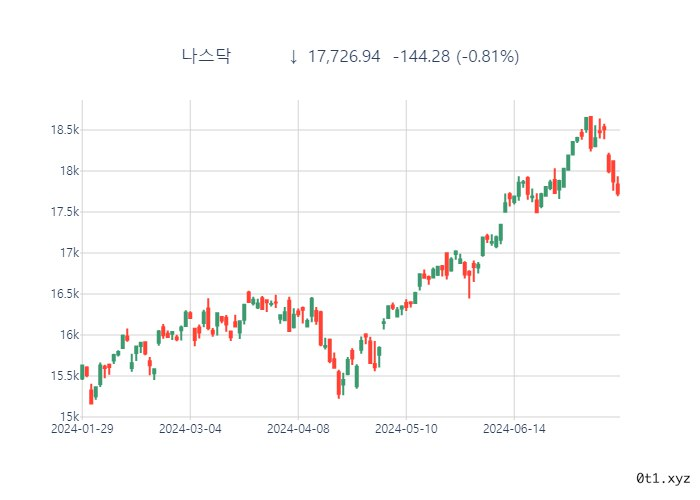
Task: Click the 2024-04-08 date label
Action: [x=298, y=429]
